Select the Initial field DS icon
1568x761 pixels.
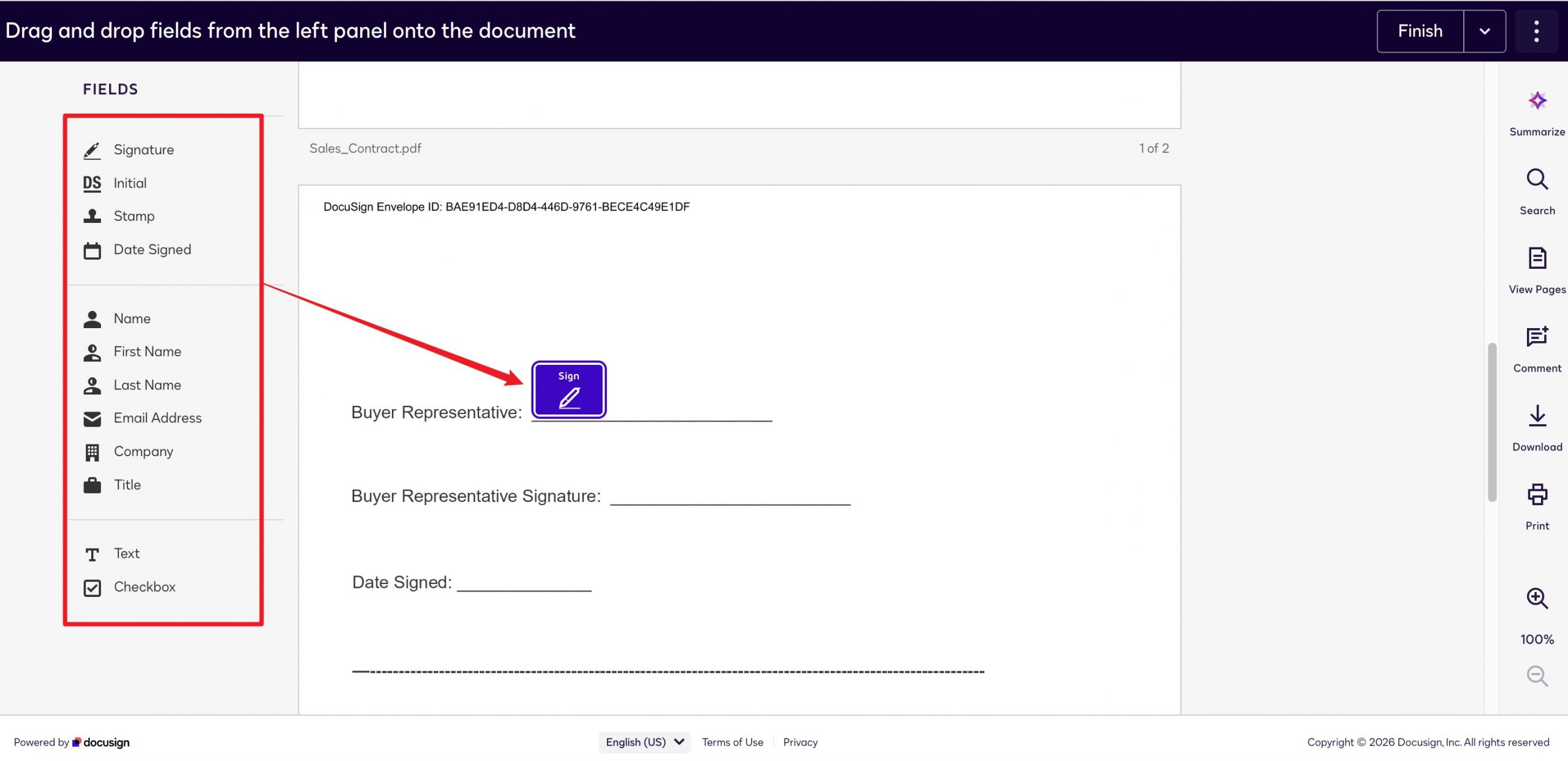[92, 183]
